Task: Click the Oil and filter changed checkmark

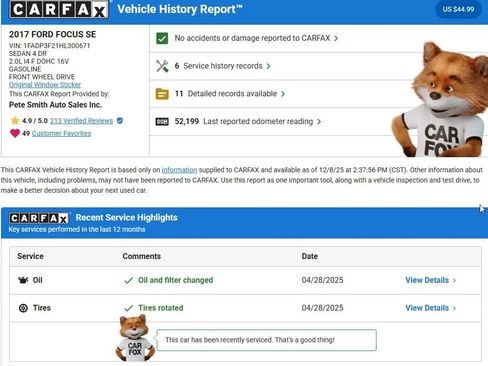Action: tap(128, 281)
